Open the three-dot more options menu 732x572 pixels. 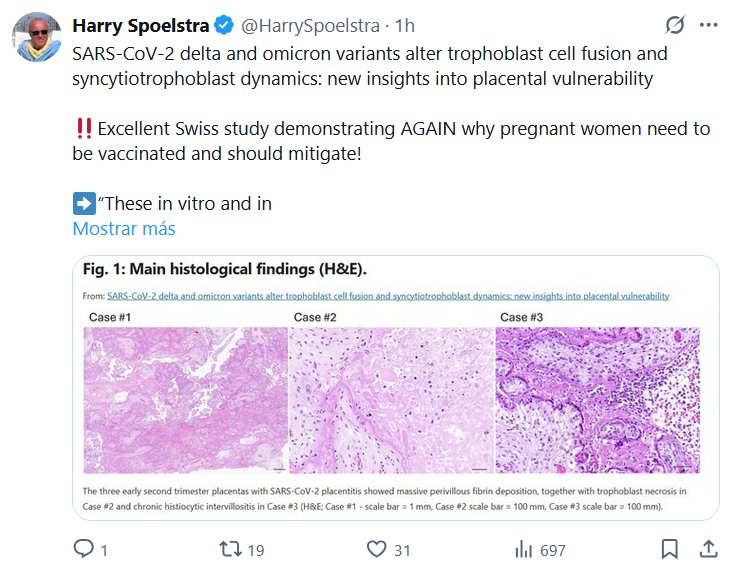click(x=708, y=24)
